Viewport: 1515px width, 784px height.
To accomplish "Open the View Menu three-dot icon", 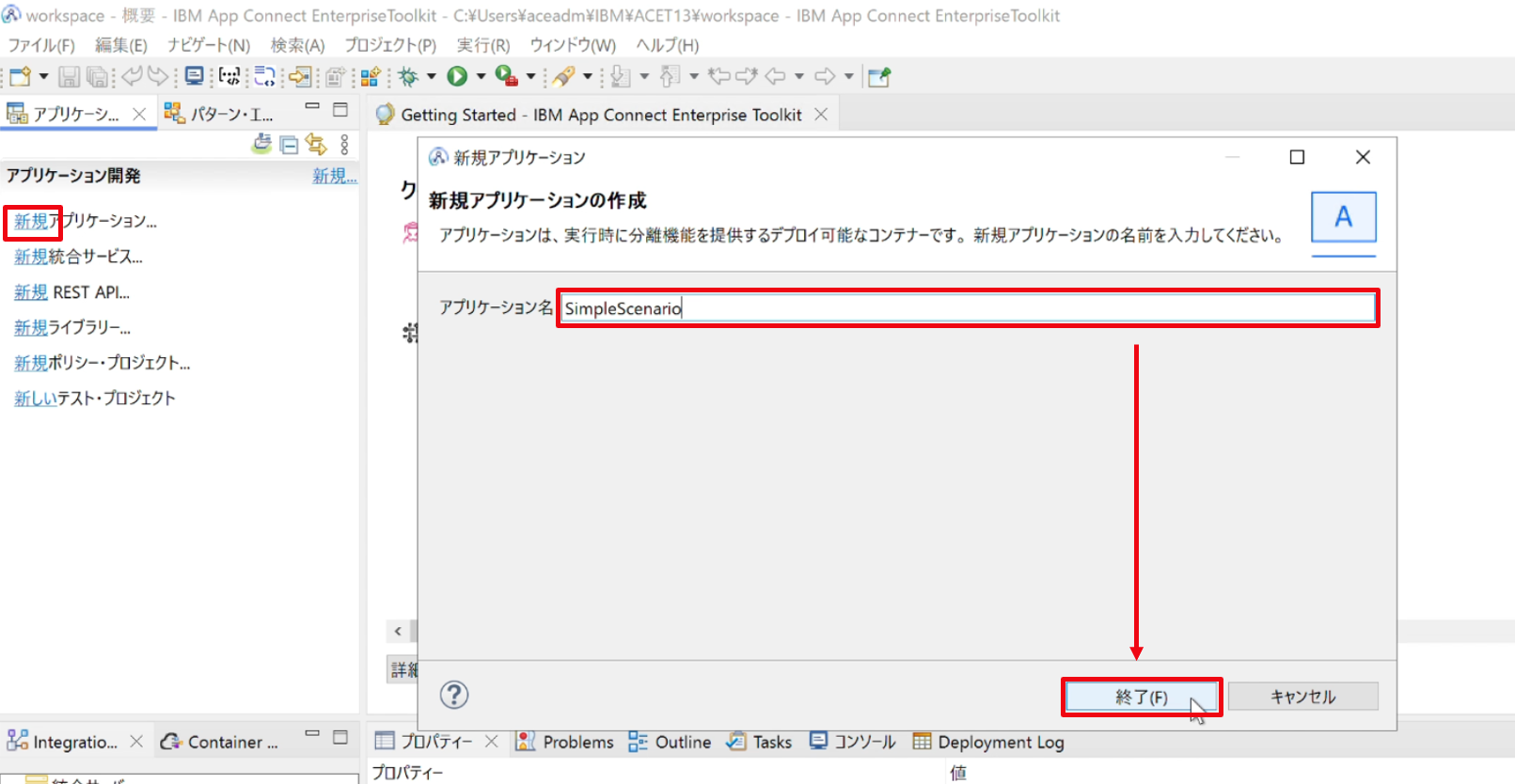I will point(344,144).
